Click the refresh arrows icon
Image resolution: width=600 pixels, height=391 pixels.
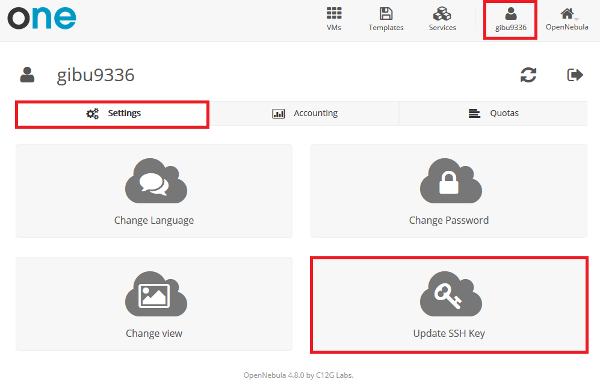pyautogui.click(x=528, y=75)
